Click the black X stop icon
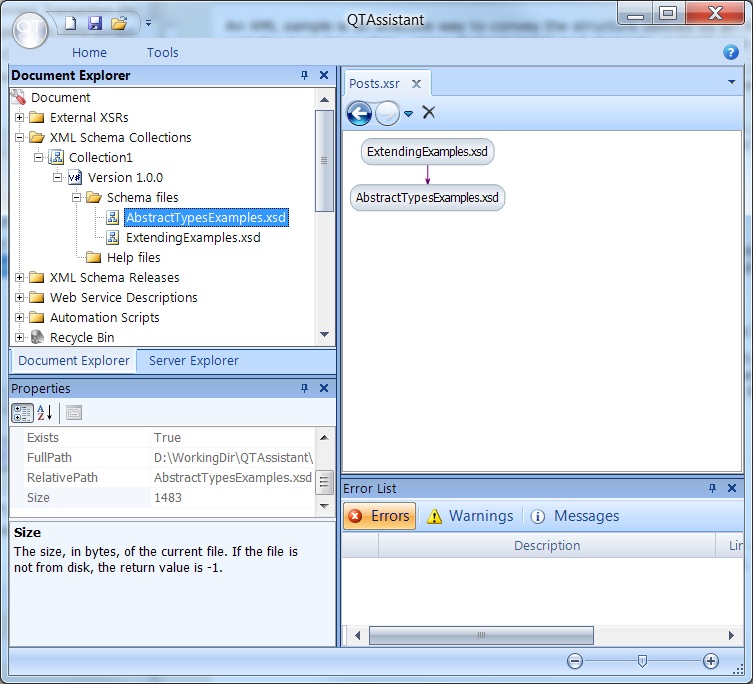The height and width of the screenshot is (684, 753). [x=428, y=112]
